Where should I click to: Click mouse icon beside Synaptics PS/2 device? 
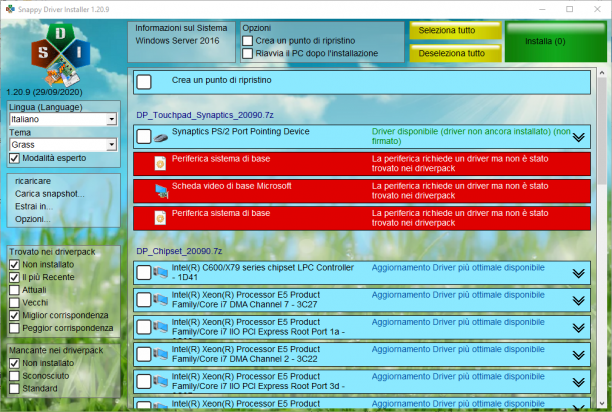coord(161,137)
